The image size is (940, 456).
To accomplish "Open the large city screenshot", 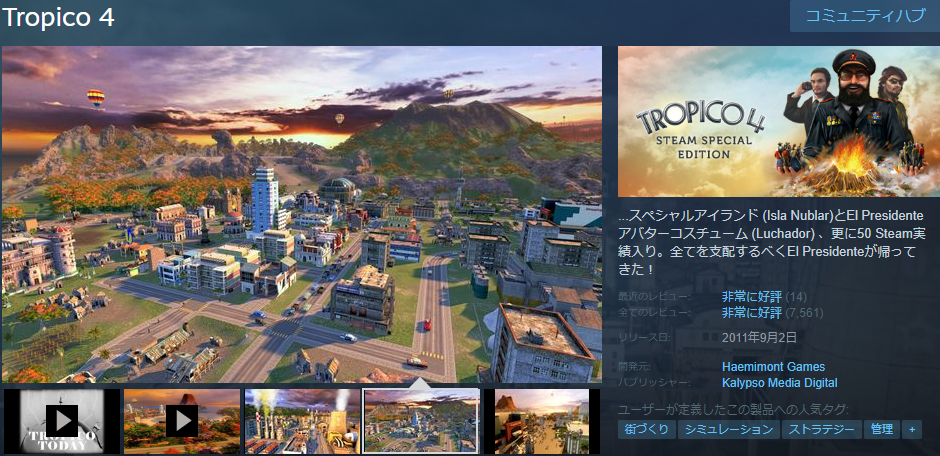I will click(302, 214).
